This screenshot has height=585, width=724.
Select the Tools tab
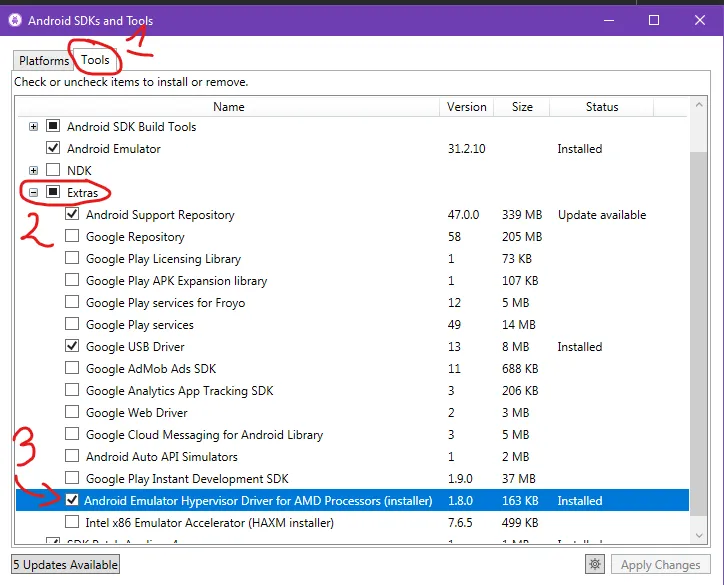point(95,60)
